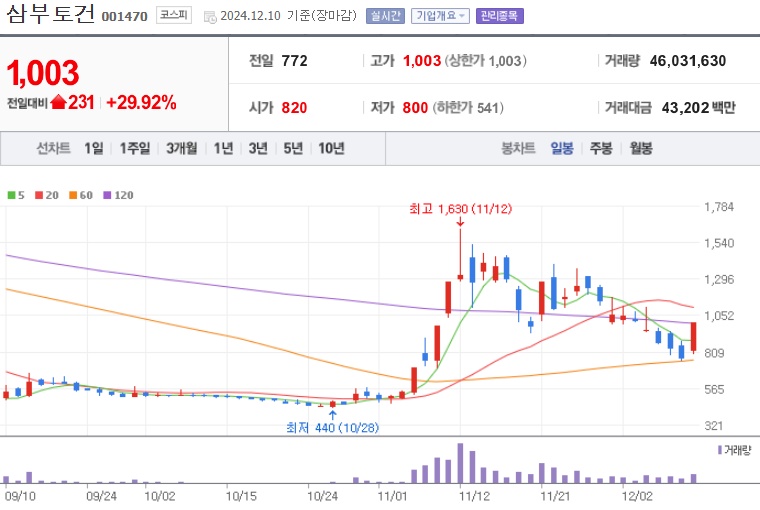Click the calendar icon beside 2024.12.10
This screenshot has width=760, height=510.
click(x=210, y=17)
